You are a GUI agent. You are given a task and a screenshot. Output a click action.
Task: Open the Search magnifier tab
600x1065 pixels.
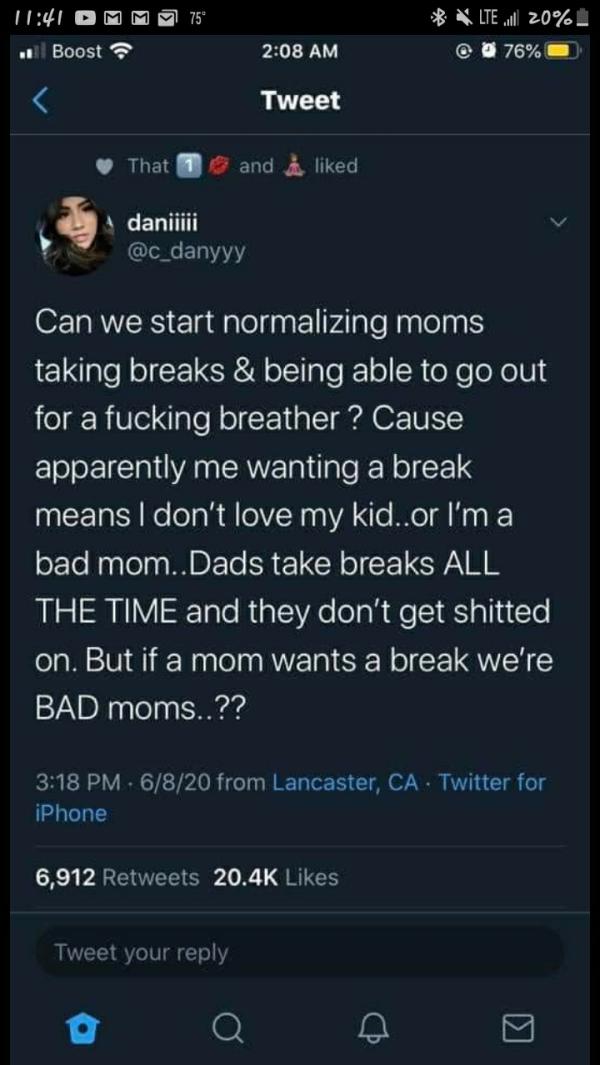tap(227, 1025)
